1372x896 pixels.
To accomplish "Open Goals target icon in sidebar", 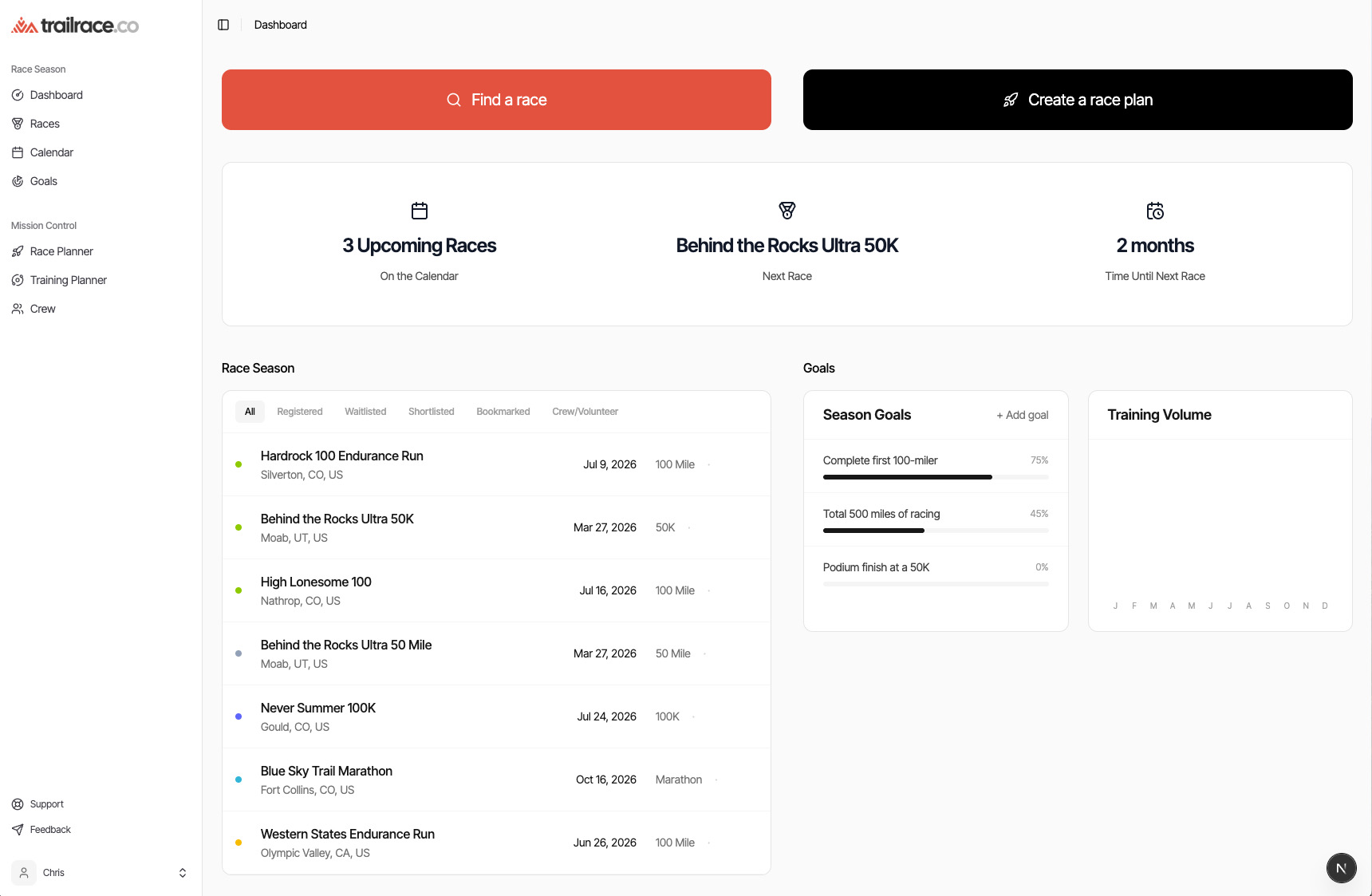I will click(18, 181).
